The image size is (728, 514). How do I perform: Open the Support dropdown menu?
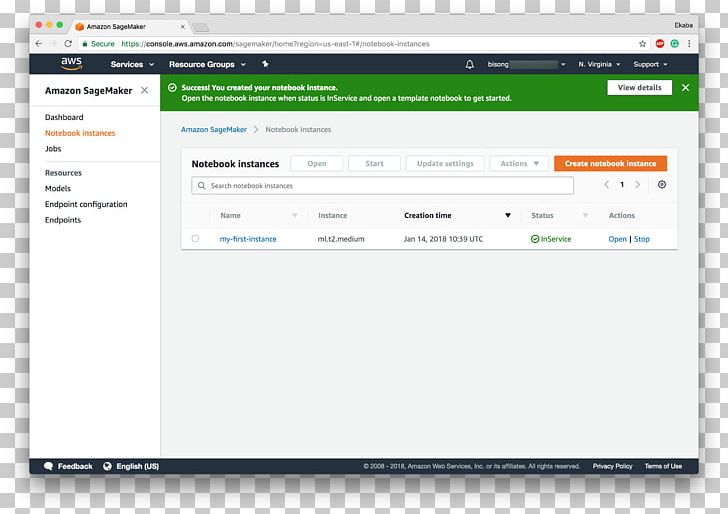(x=650, y=64)
